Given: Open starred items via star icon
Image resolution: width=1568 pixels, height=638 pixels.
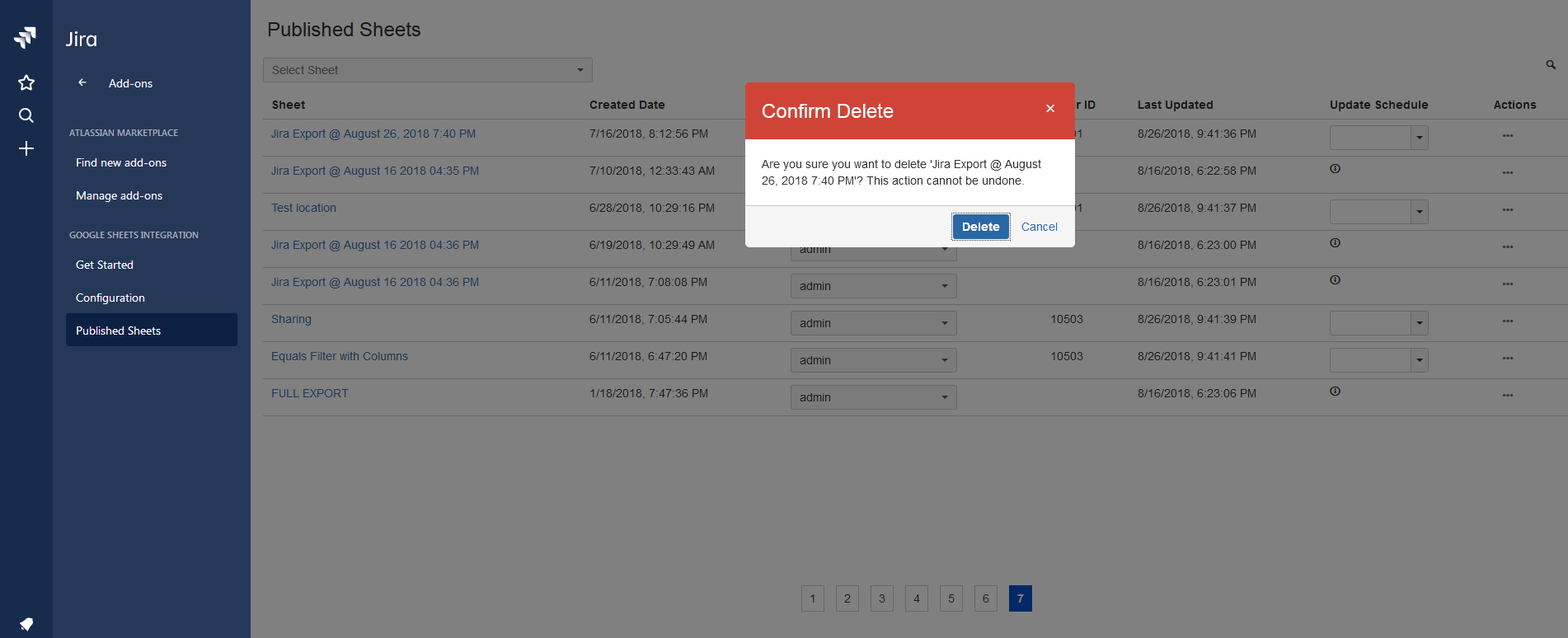Looking at the screenshot, I should click(26, 82).
